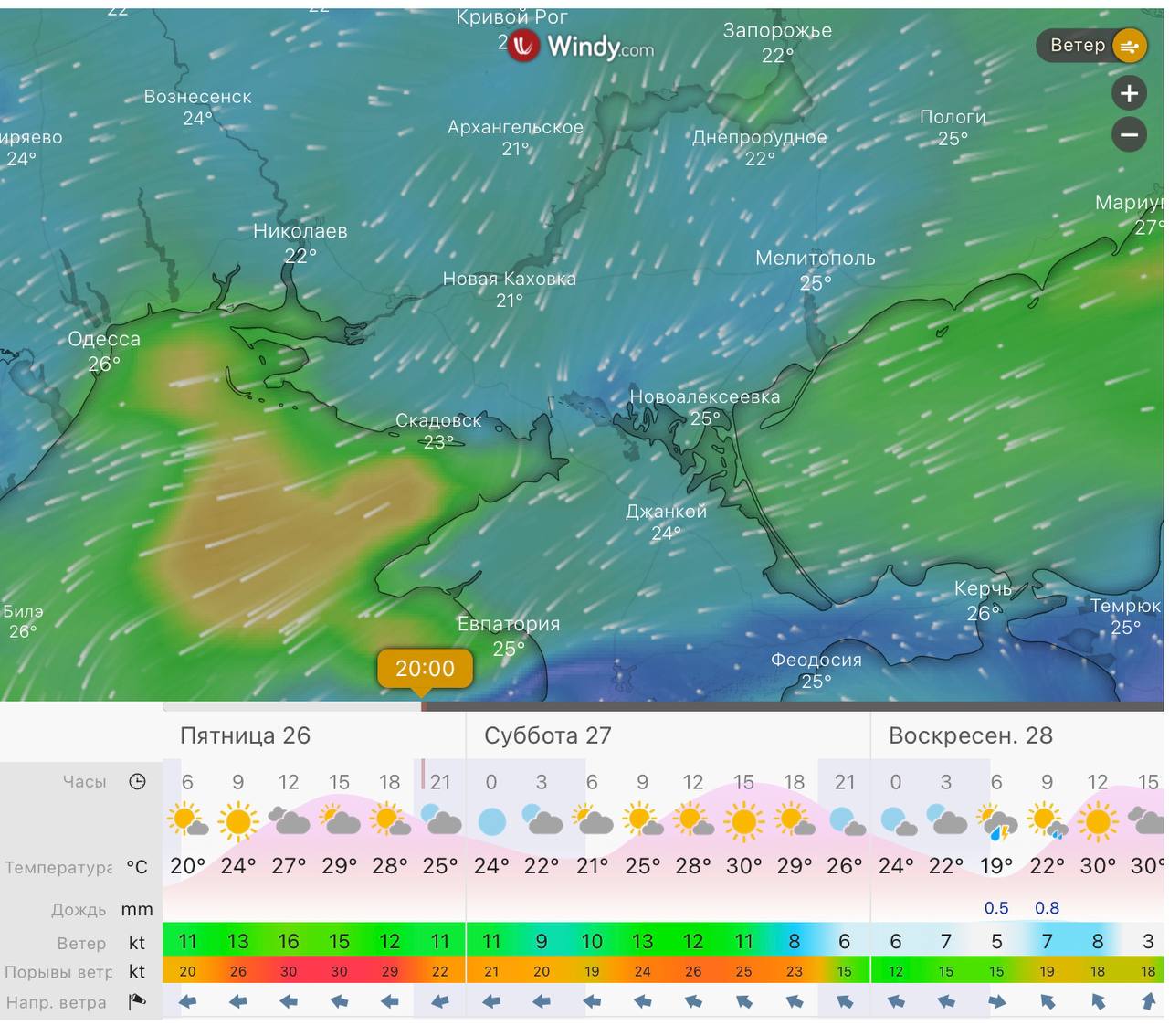Click the Феодосия city label
This screenshot has width=1169, height=1036.
click(x=816, y=660)
